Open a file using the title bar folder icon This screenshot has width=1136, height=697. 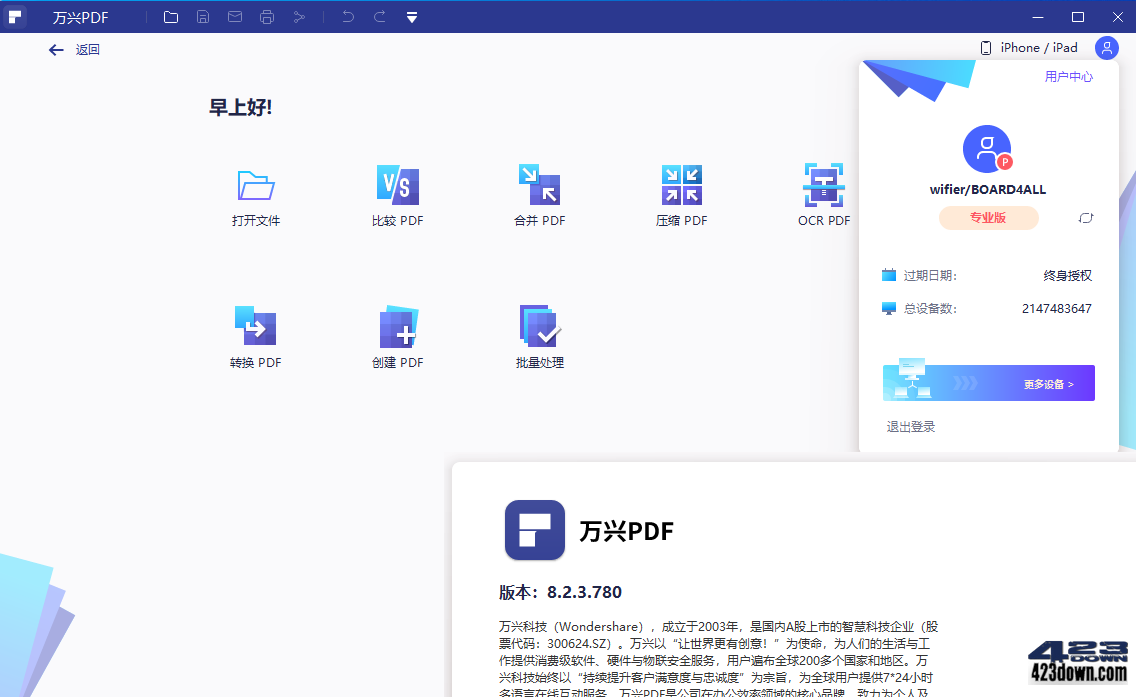click(171, 17)
